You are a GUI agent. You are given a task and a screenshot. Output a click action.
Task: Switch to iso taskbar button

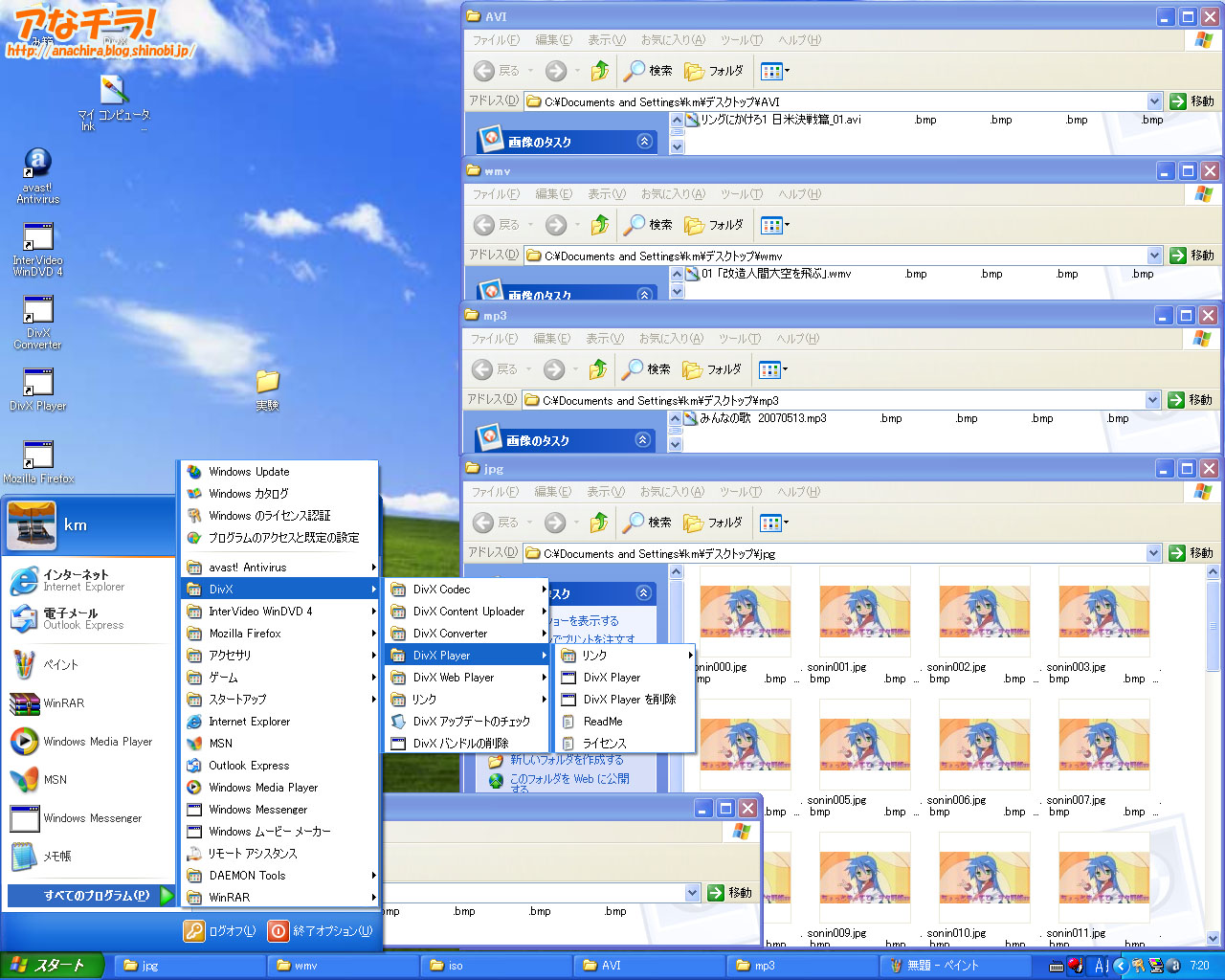[x=496, y=966]
